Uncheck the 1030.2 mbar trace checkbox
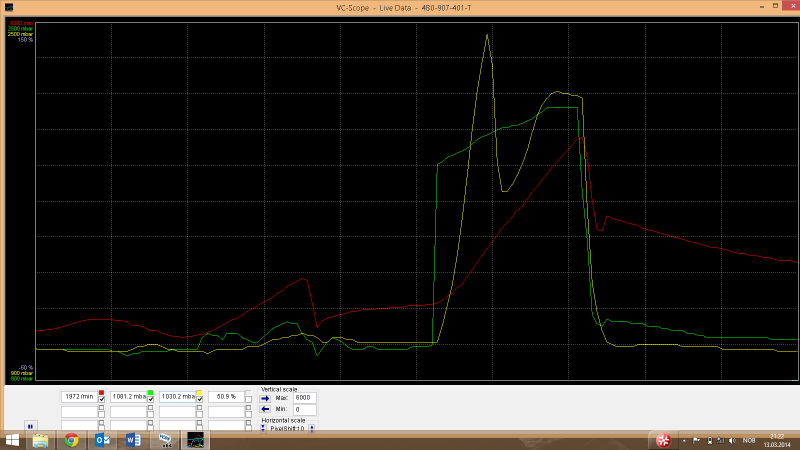Image resolution: width=800 pixels, height=450 pixels. tap(199, 399)
